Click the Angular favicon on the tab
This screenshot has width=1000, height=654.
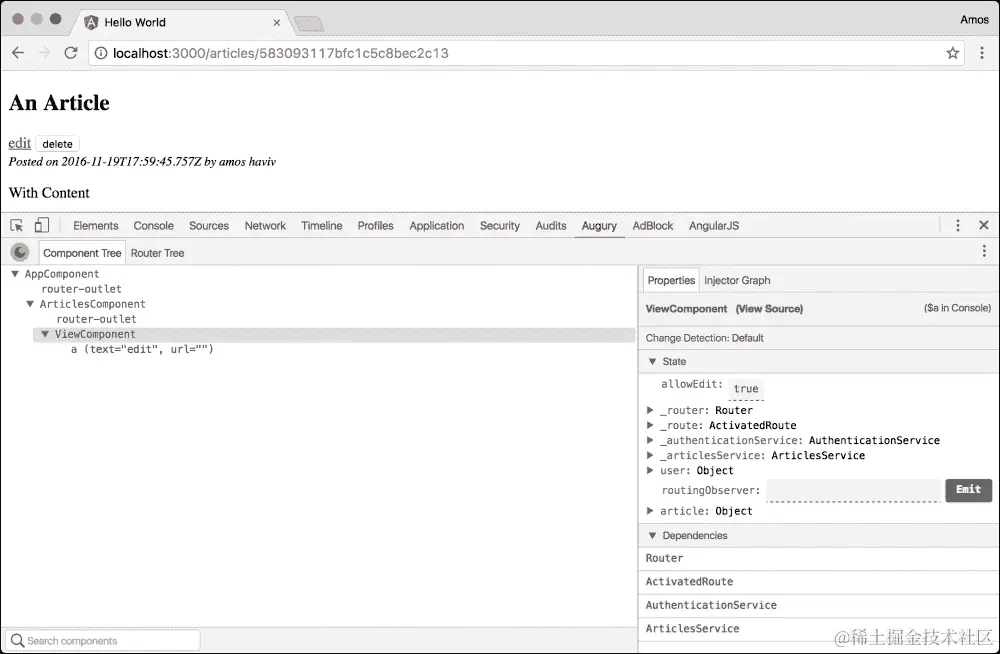[x=91, y=22]
